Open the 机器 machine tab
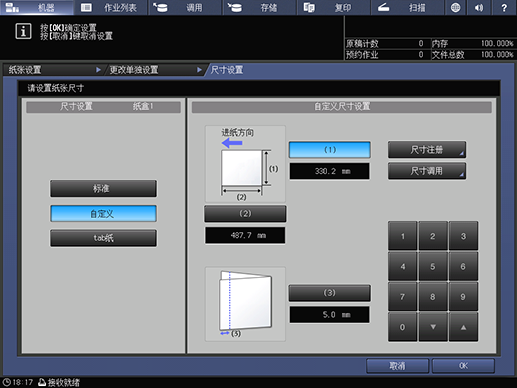The width and height of the screenshot is (517, 388). click(x=37, y=7)
